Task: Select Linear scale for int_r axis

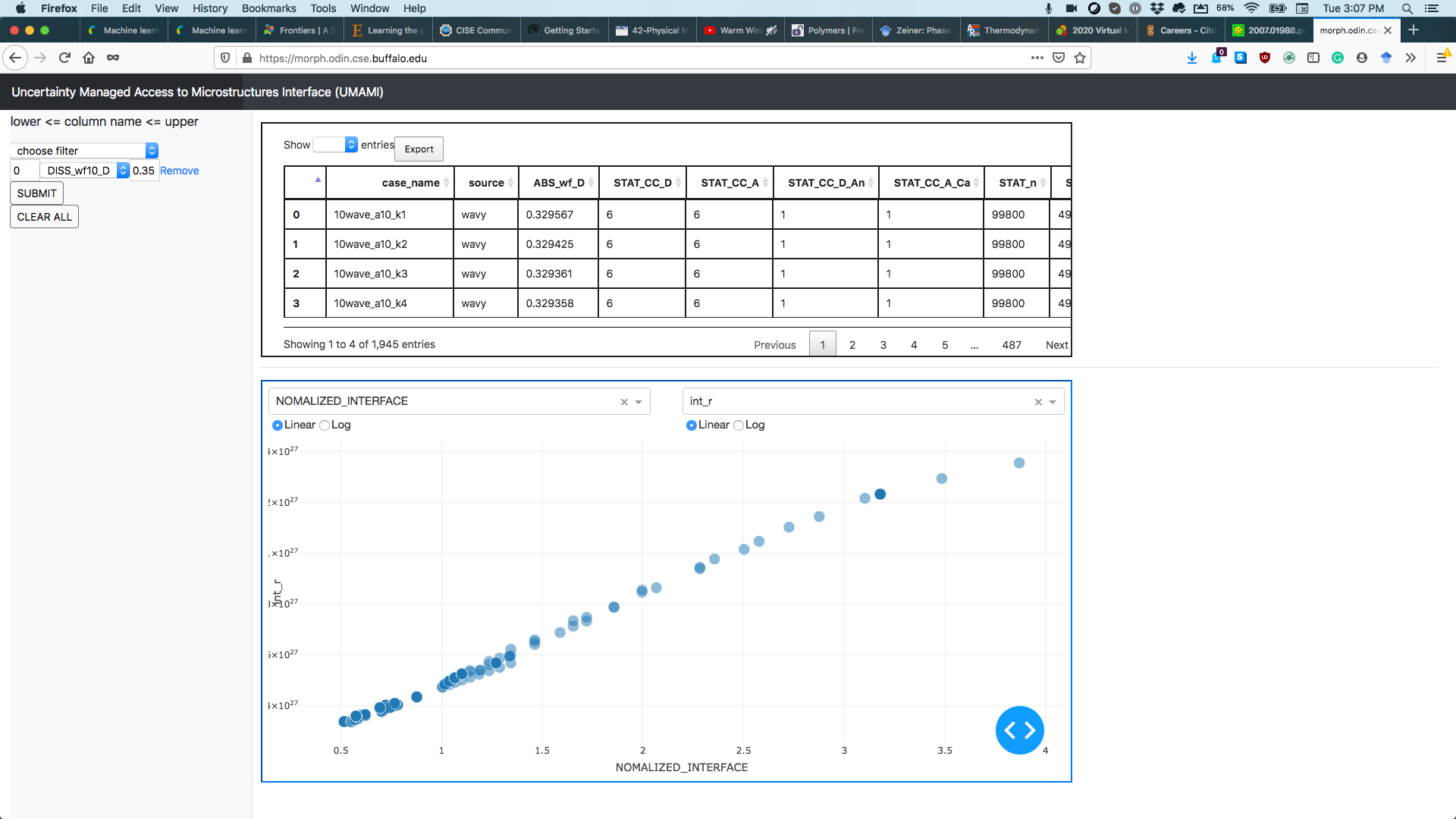Action: [x=692, y=425]
